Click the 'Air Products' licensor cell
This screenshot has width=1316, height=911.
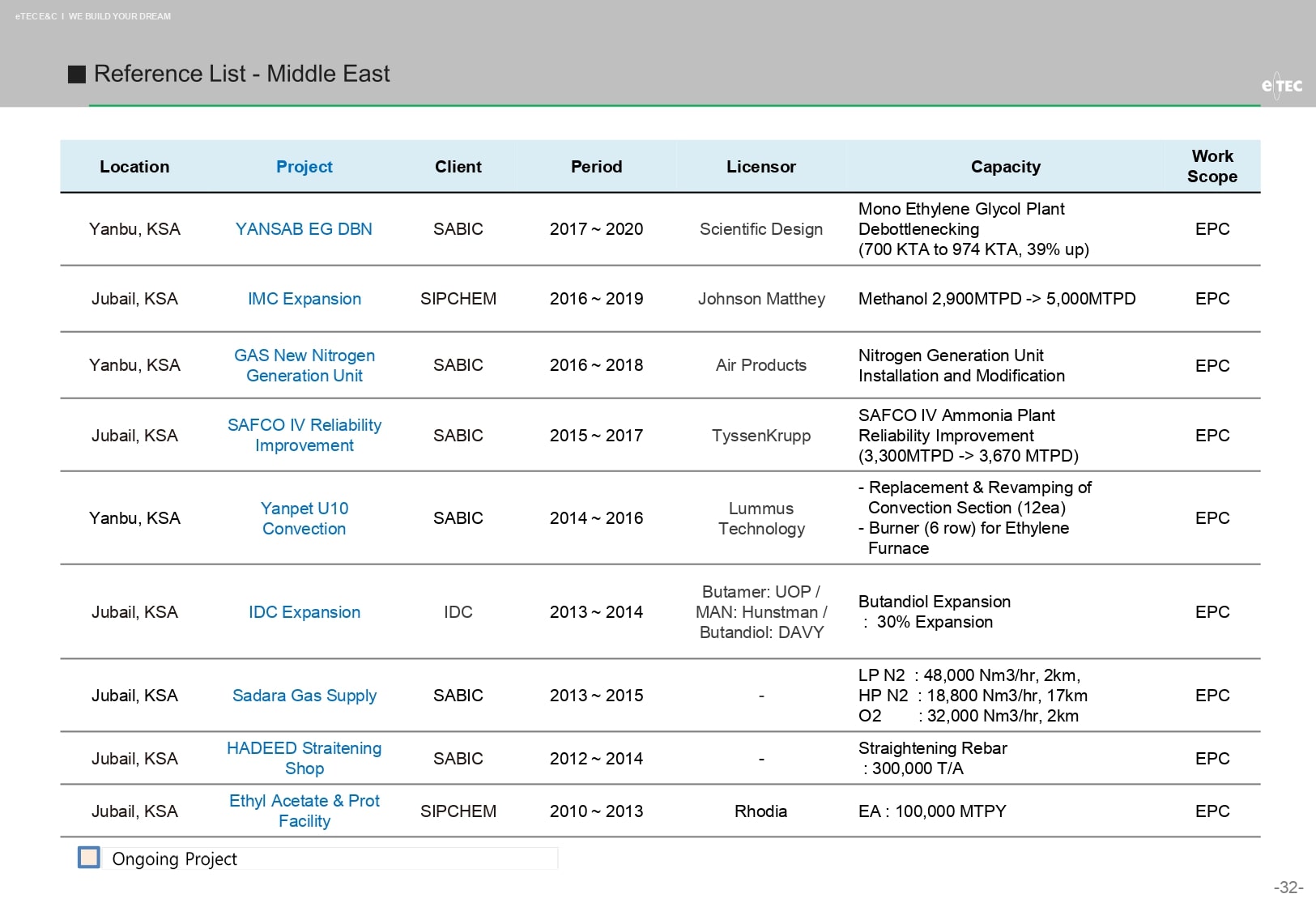[x=761, y=365]
